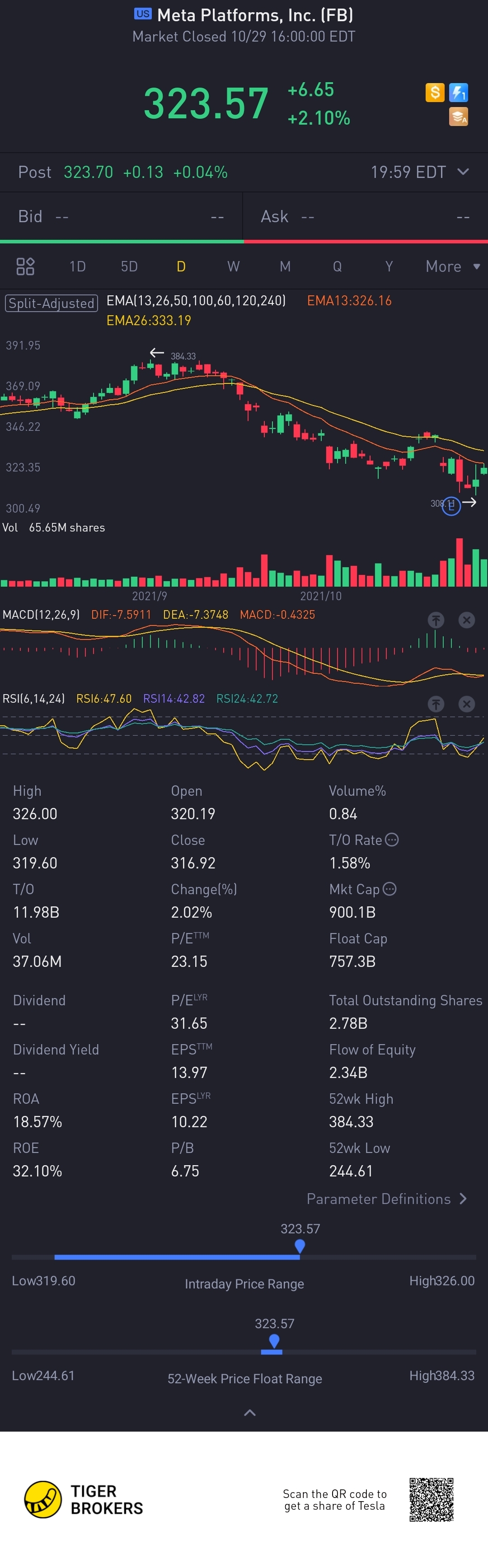Open the More timeframes dropdown
The height and width of the screenshot is (1568, 488).
tap(453, 266)
